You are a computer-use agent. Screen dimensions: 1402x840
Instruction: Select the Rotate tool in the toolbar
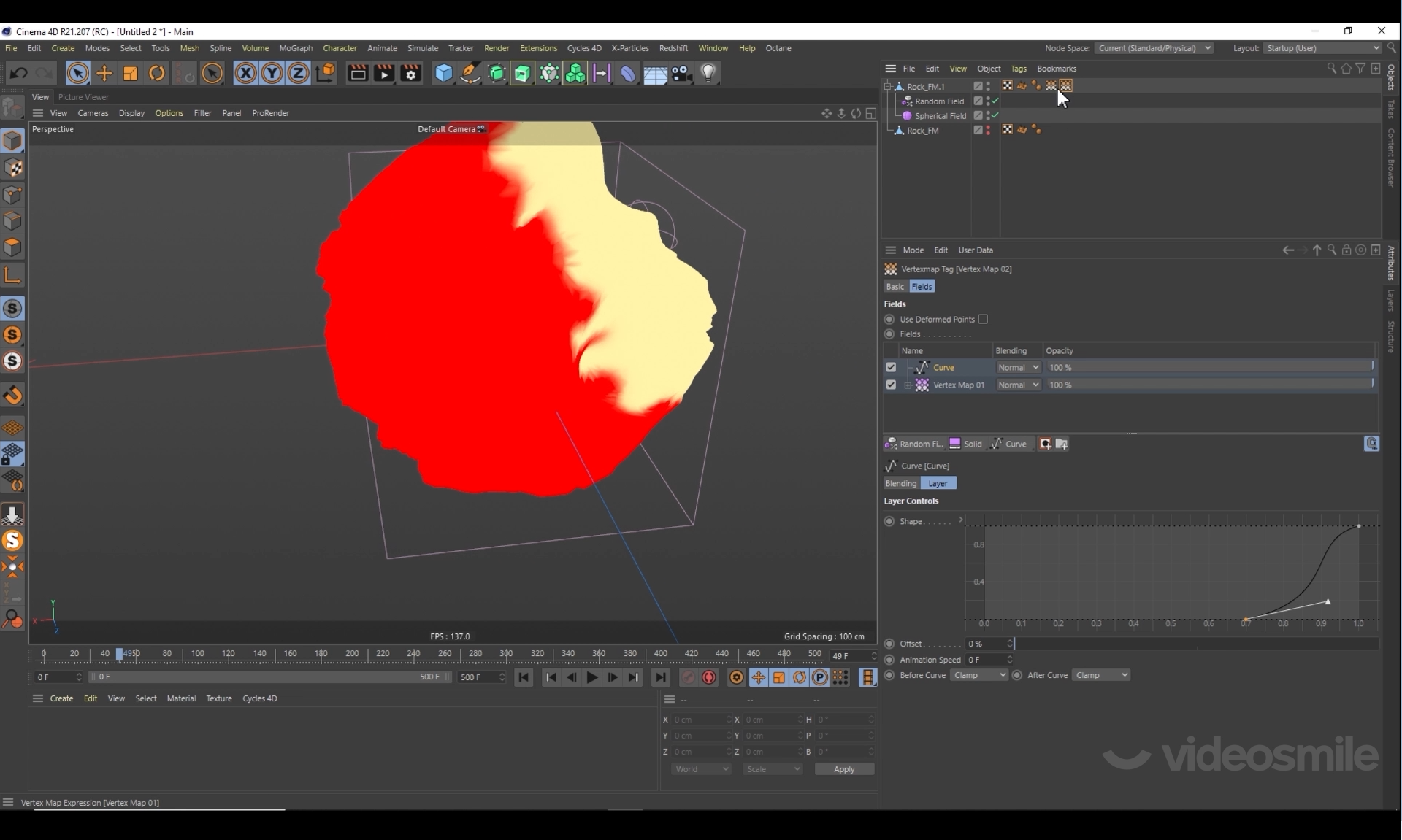(x=157, y=73)
